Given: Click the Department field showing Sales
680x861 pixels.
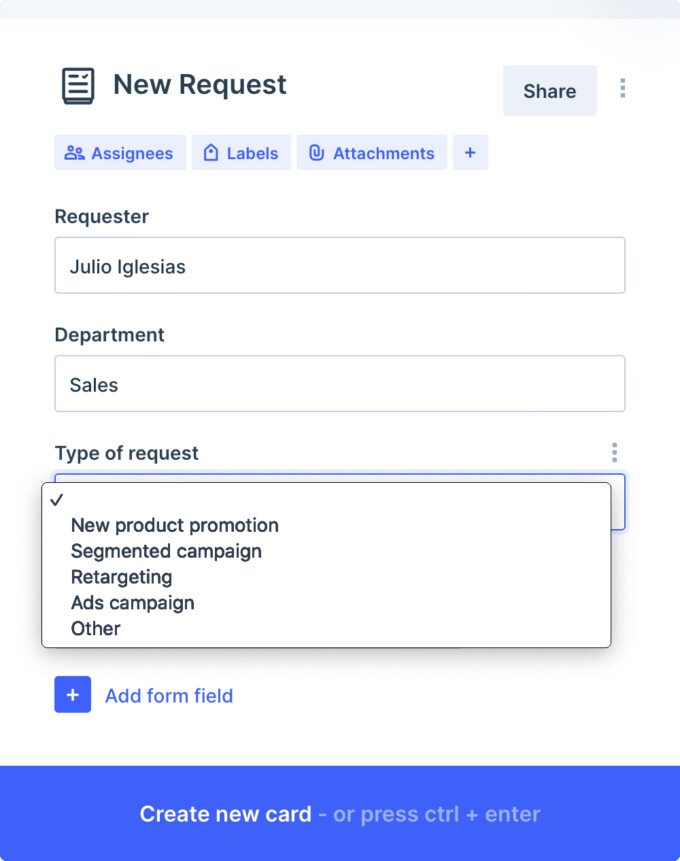Looking at the screenshot, I should 340,383.
